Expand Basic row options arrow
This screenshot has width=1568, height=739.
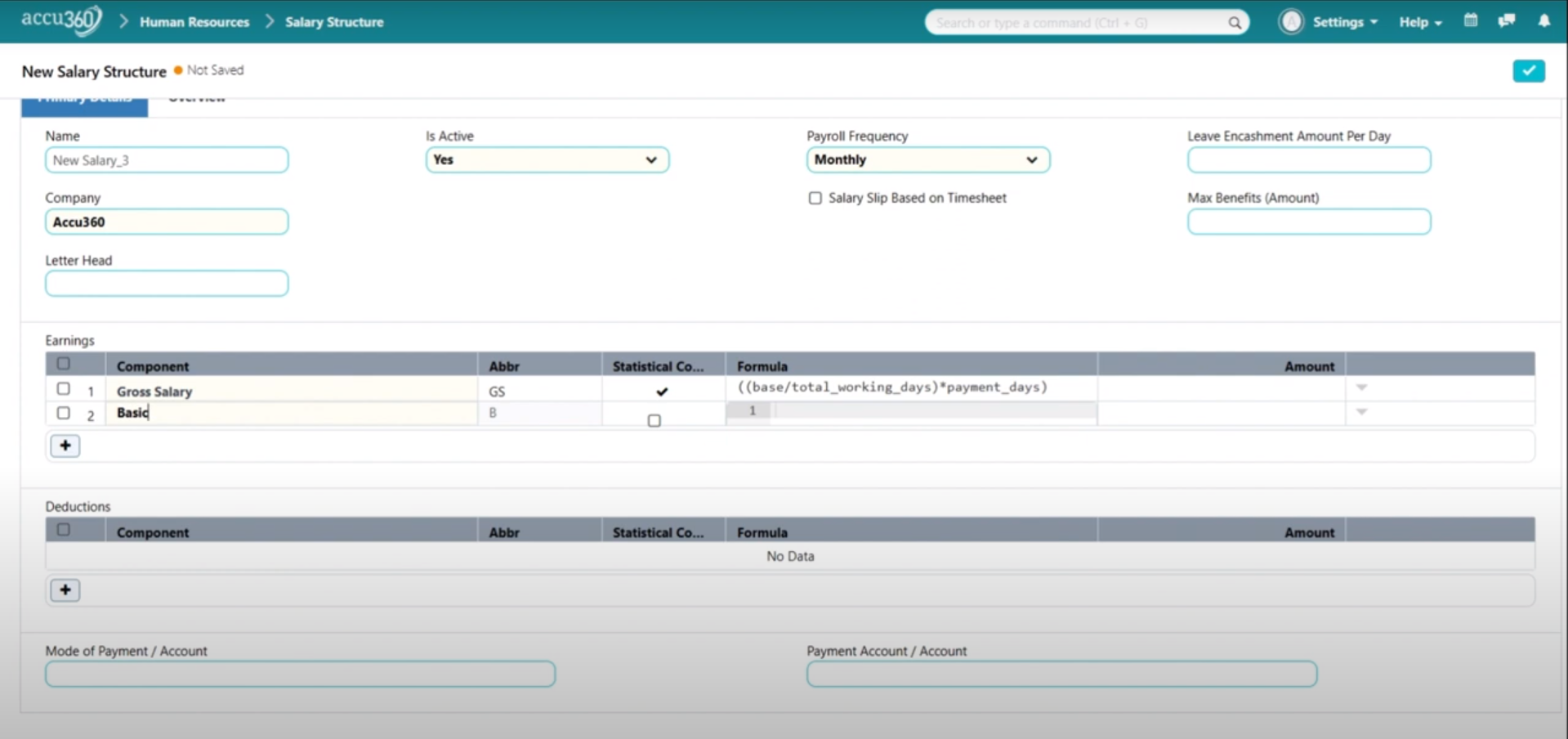tap(1361, 412)
